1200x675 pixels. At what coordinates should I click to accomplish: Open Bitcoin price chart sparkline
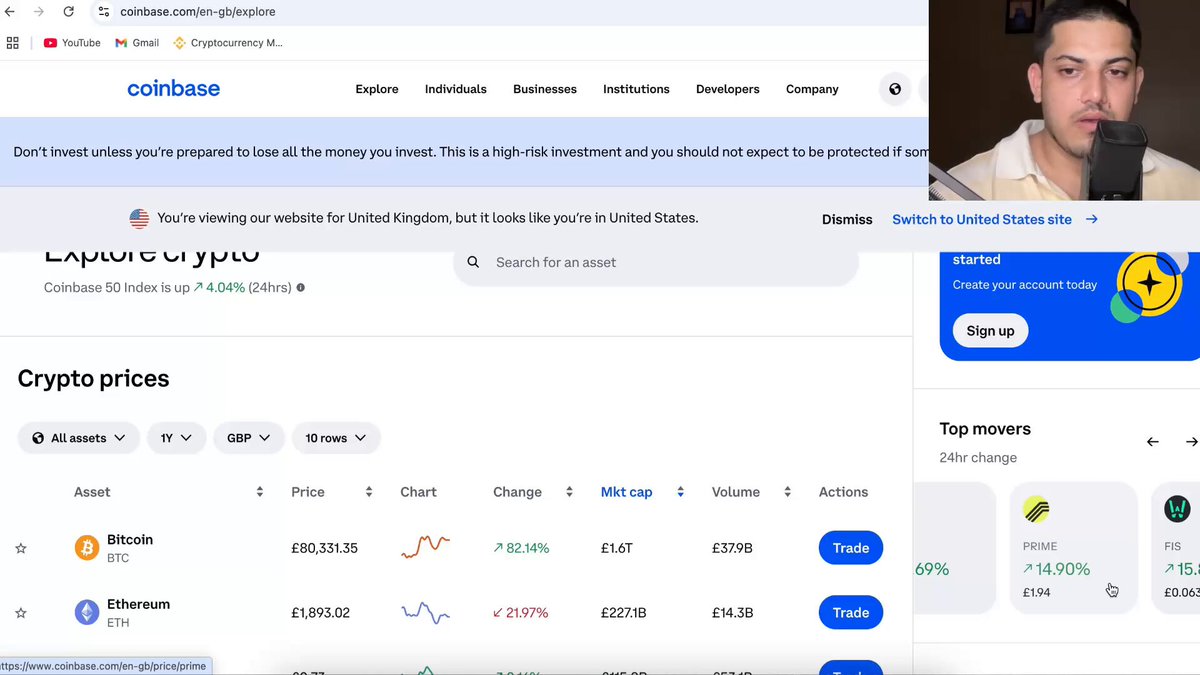click(x=425, y=547)
